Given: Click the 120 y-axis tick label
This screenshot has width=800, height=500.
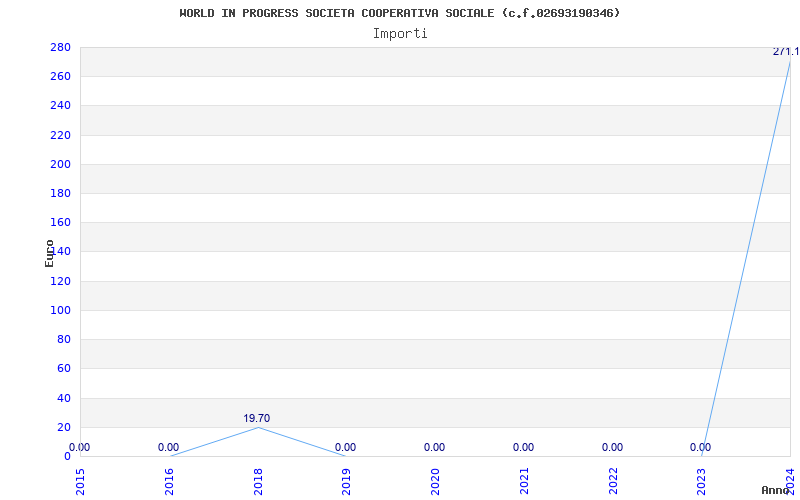Looking at the screenshot, I should (60, 281).
